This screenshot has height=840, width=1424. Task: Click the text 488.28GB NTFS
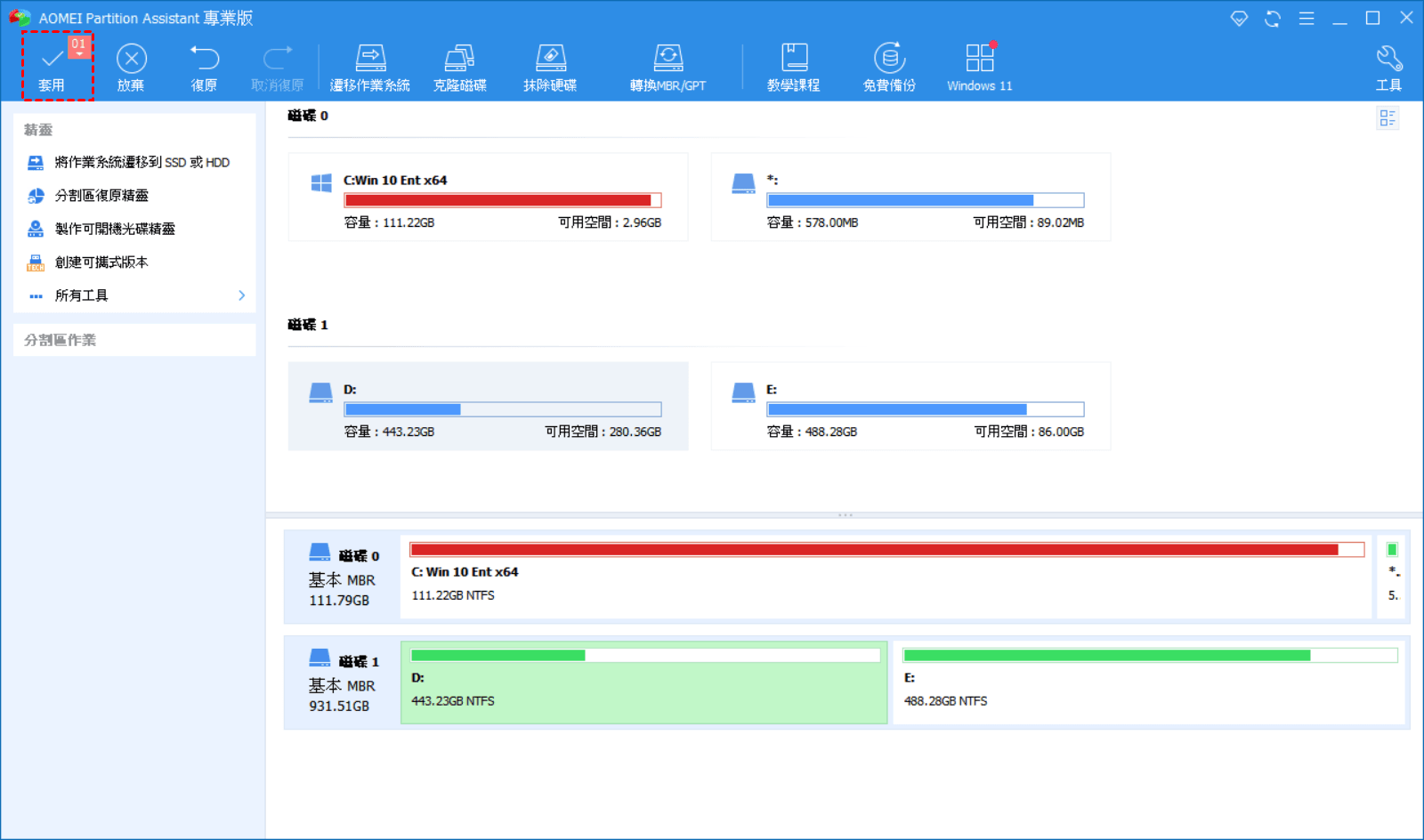click(945, 701)
